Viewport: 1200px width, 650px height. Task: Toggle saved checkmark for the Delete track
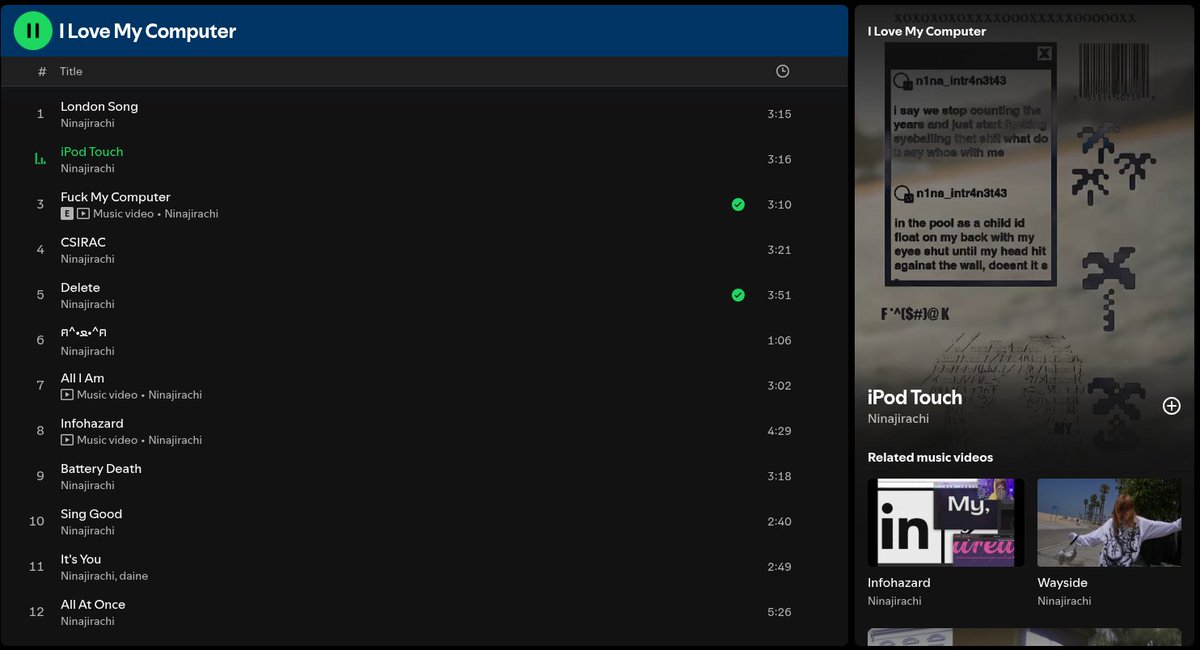click(x=738, y=295)
